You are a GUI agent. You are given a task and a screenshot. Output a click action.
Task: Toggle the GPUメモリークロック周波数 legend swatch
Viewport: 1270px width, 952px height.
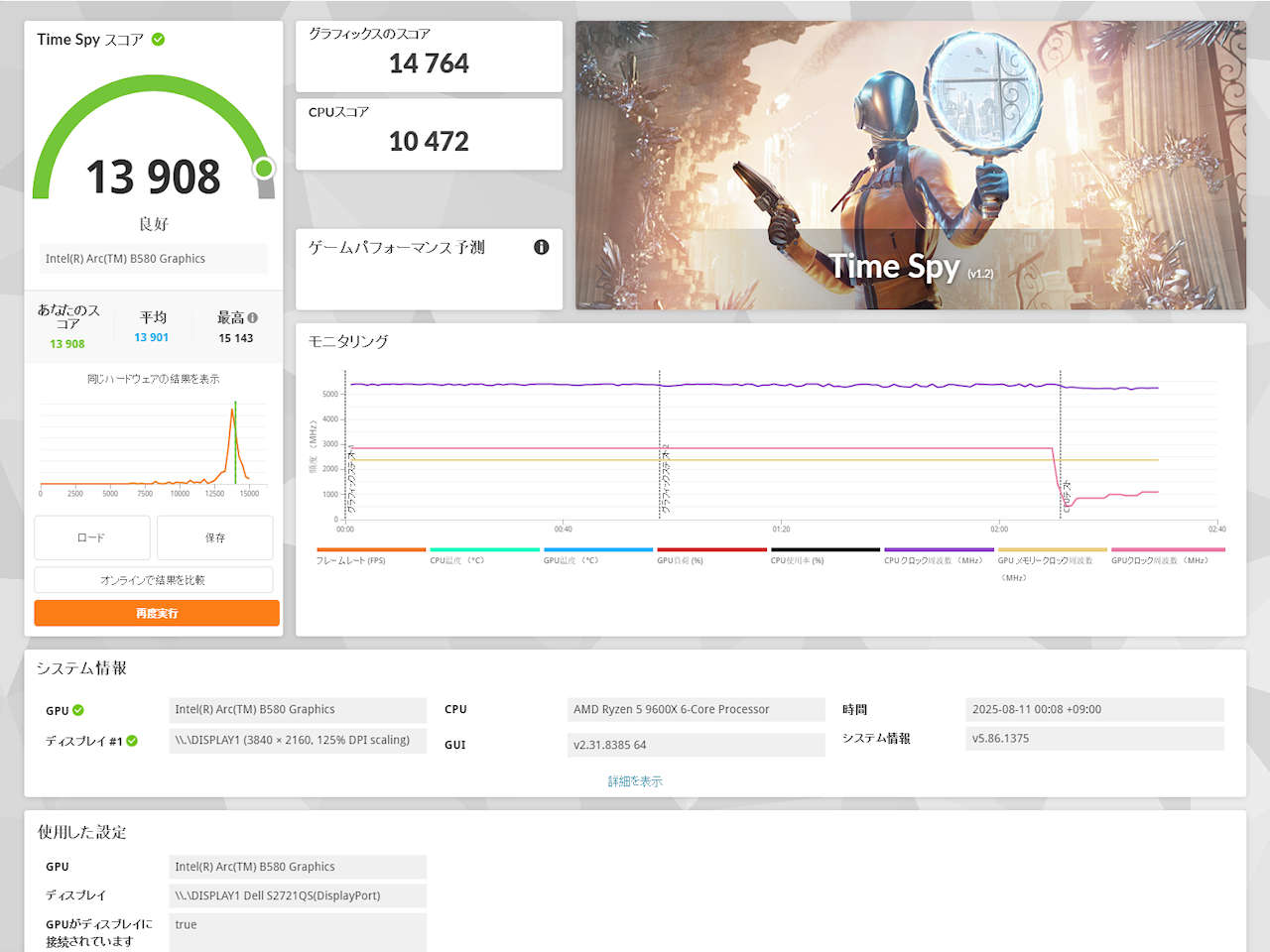click(x=1053, y=549)
